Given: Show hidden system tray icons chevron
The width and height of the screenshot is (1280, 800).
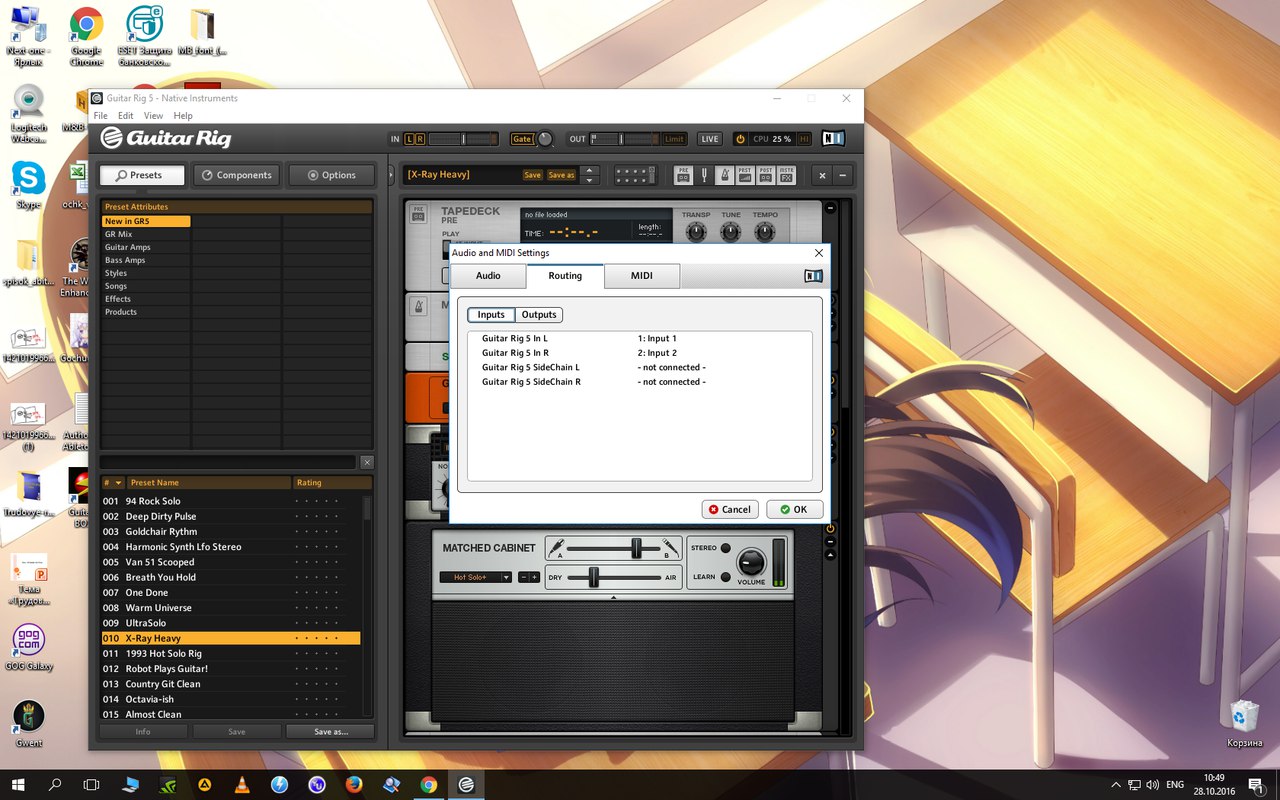Looking at the screenshot, I should [1117, 785].
